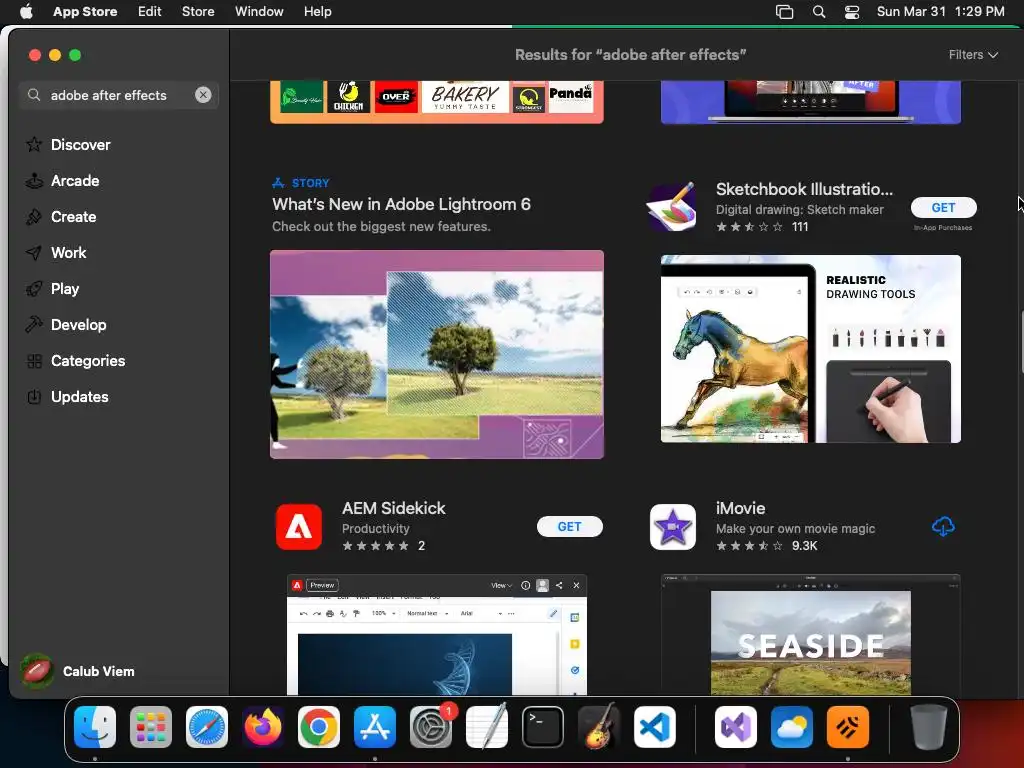This screenshot has width=1024, height=768.
Task: Click the date and time in the menu bar
Action: click(x=940, y=11)
